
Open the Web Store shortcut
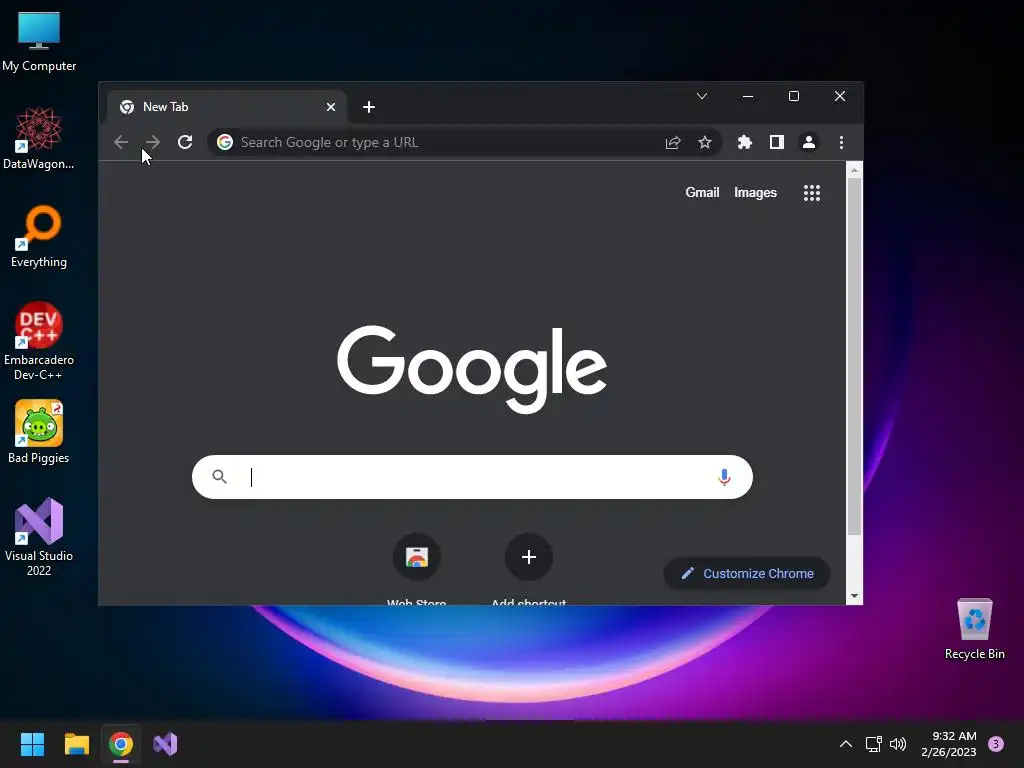417,557
